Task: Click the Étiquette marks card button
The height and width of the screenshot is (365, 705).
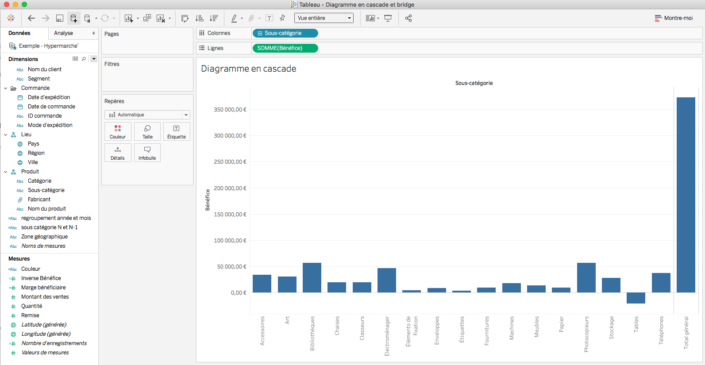Action: click(176, 131)
